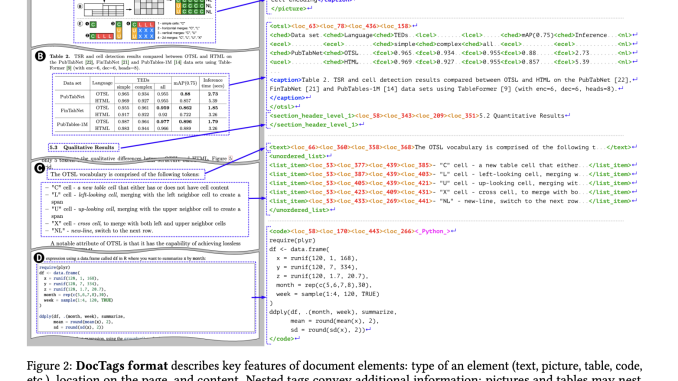The height and width of the screenshot is (381, 678).
Task: Click 'require(plyr)' in the left code box
Action: tap(54, 268)
